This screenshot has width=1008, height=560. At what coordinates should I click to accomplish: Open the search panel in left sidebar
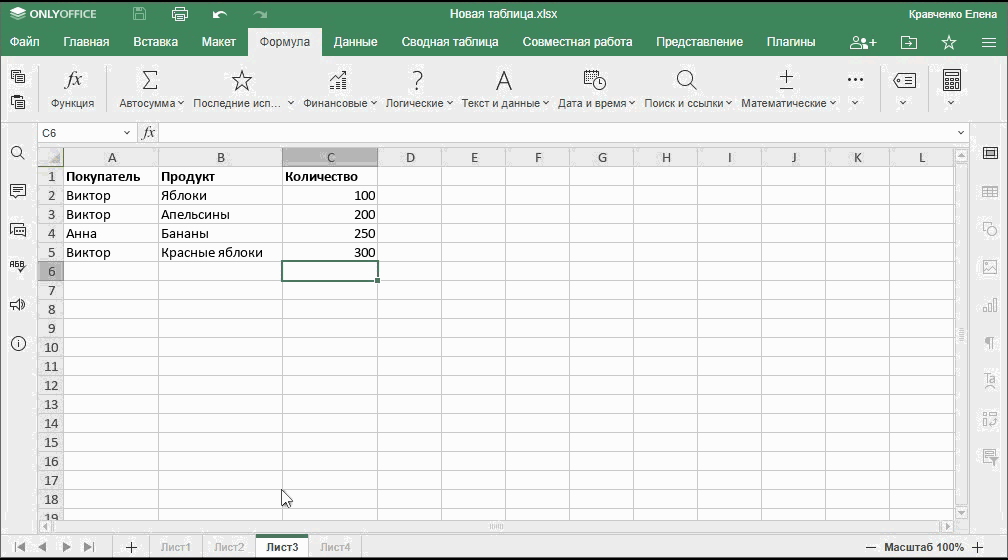click(18, 153)
